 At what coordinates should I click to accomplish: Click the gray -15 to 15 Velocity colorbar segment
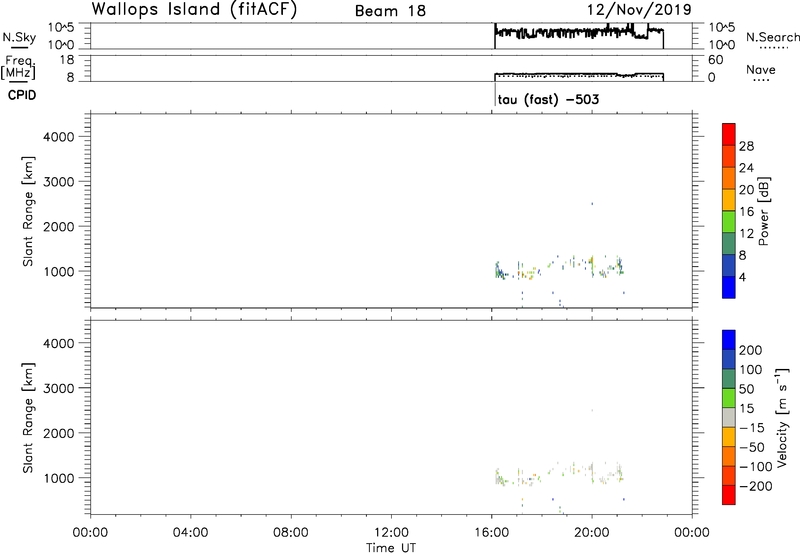tap(729, 418)
